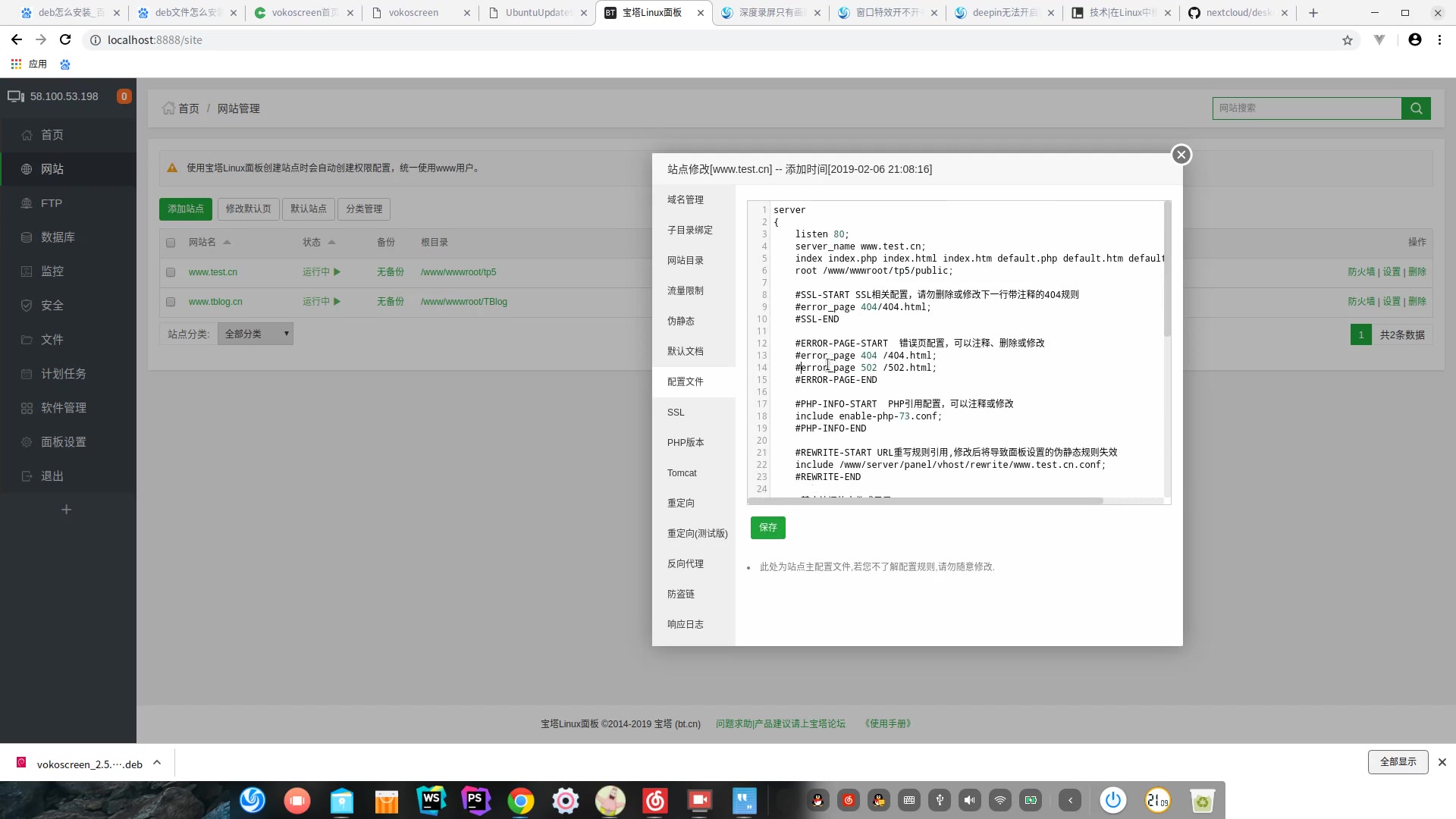Image resolution: width=1456 pixels, height=819 pixels.
Task: Reload the page with the refresh icon
Action: [65, 40]
